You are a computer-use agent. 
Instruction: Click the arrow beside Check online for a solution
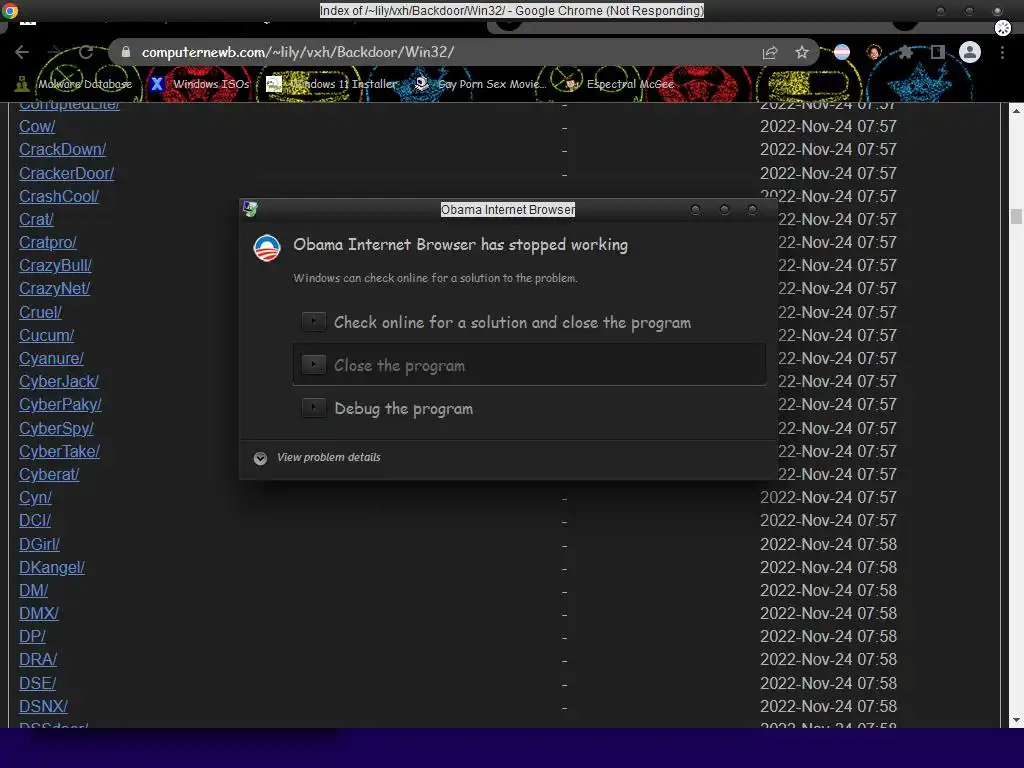pyautogui.click(x=313, y=321)
